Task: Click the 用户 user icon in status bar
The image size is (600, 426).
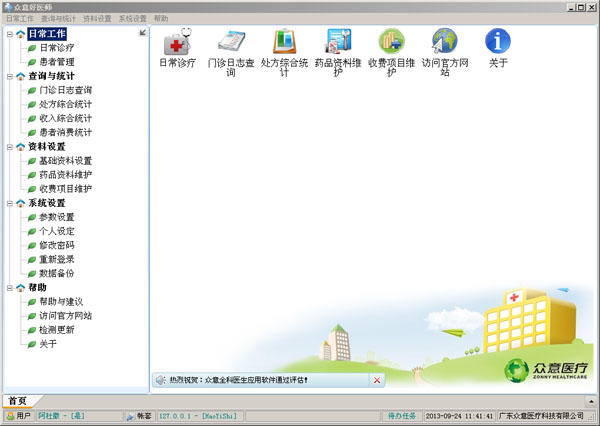Action: [x=11, y=416]
